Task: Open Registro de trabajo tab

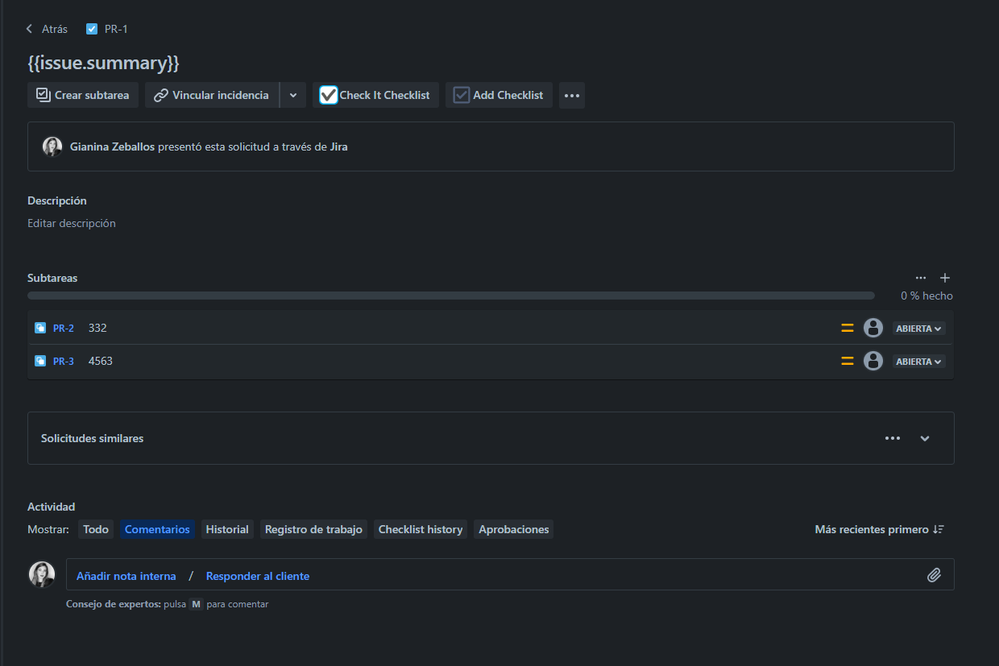Action: (x=313, y=530)
